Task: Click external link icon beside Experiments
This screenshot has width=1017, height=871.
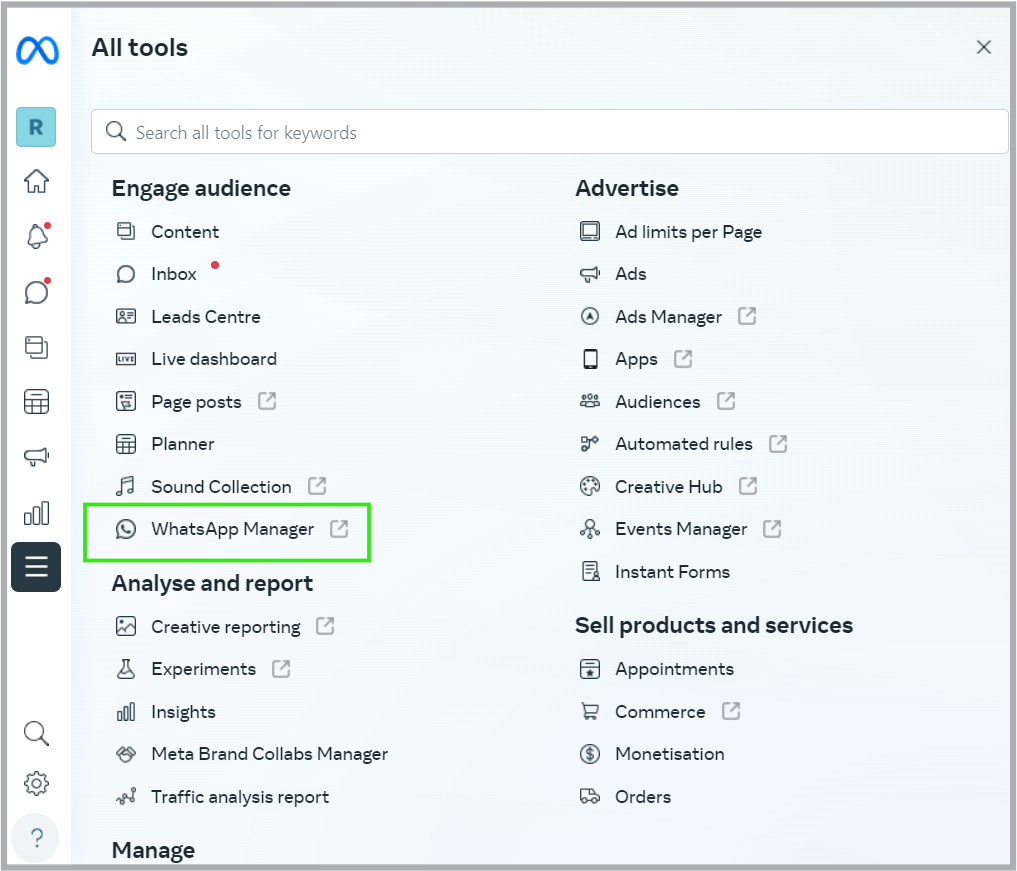Action: click(281, 669)
